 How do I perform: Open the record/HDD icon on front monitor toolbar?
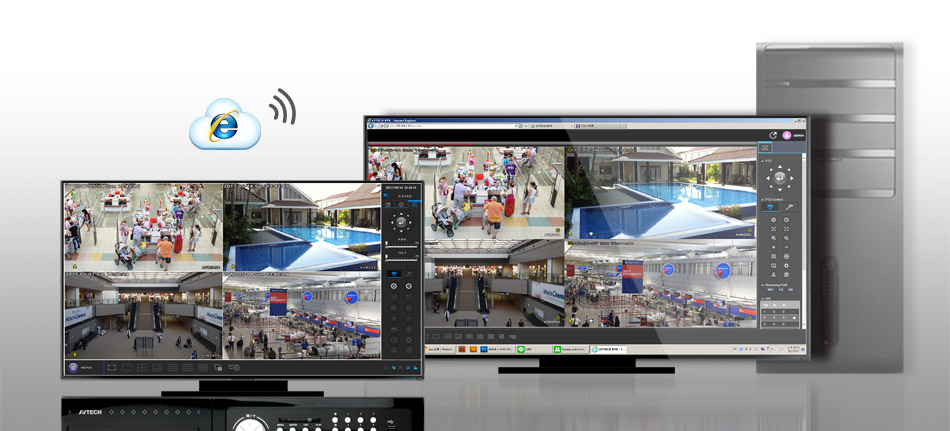[234, 367]
